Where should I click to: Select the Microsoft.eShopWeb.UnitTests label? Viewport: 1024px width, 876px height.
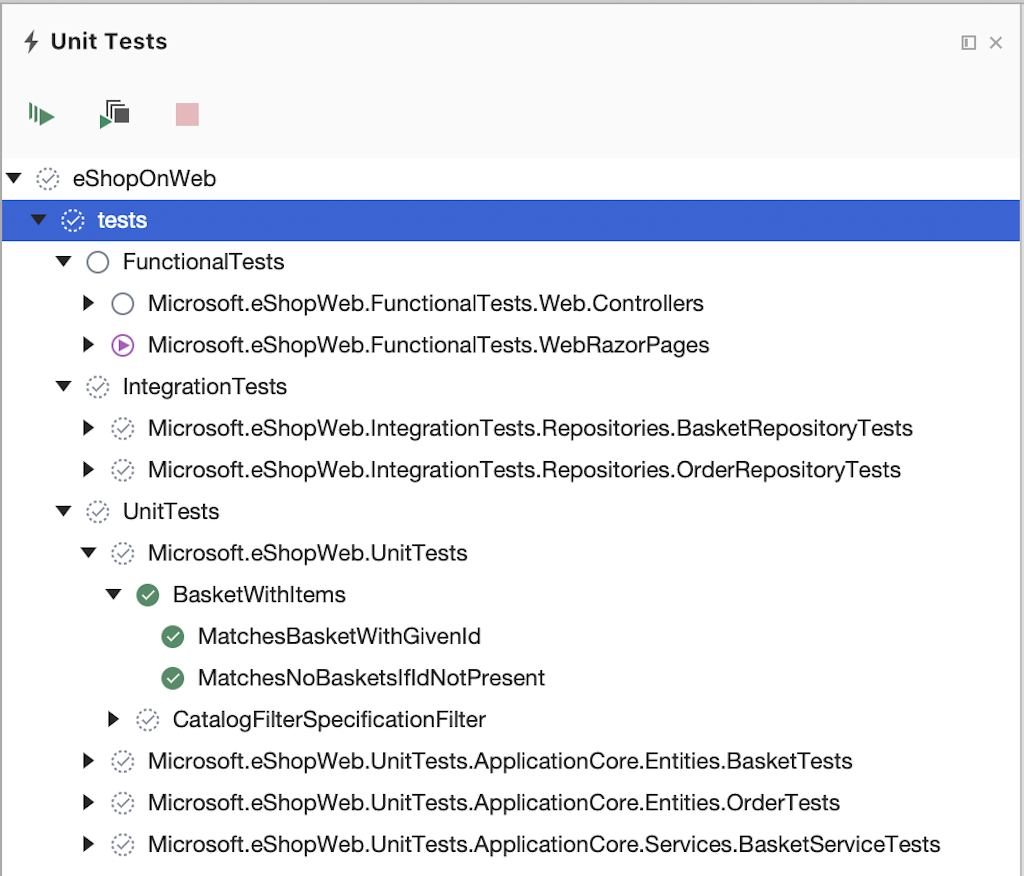(308, 553)
